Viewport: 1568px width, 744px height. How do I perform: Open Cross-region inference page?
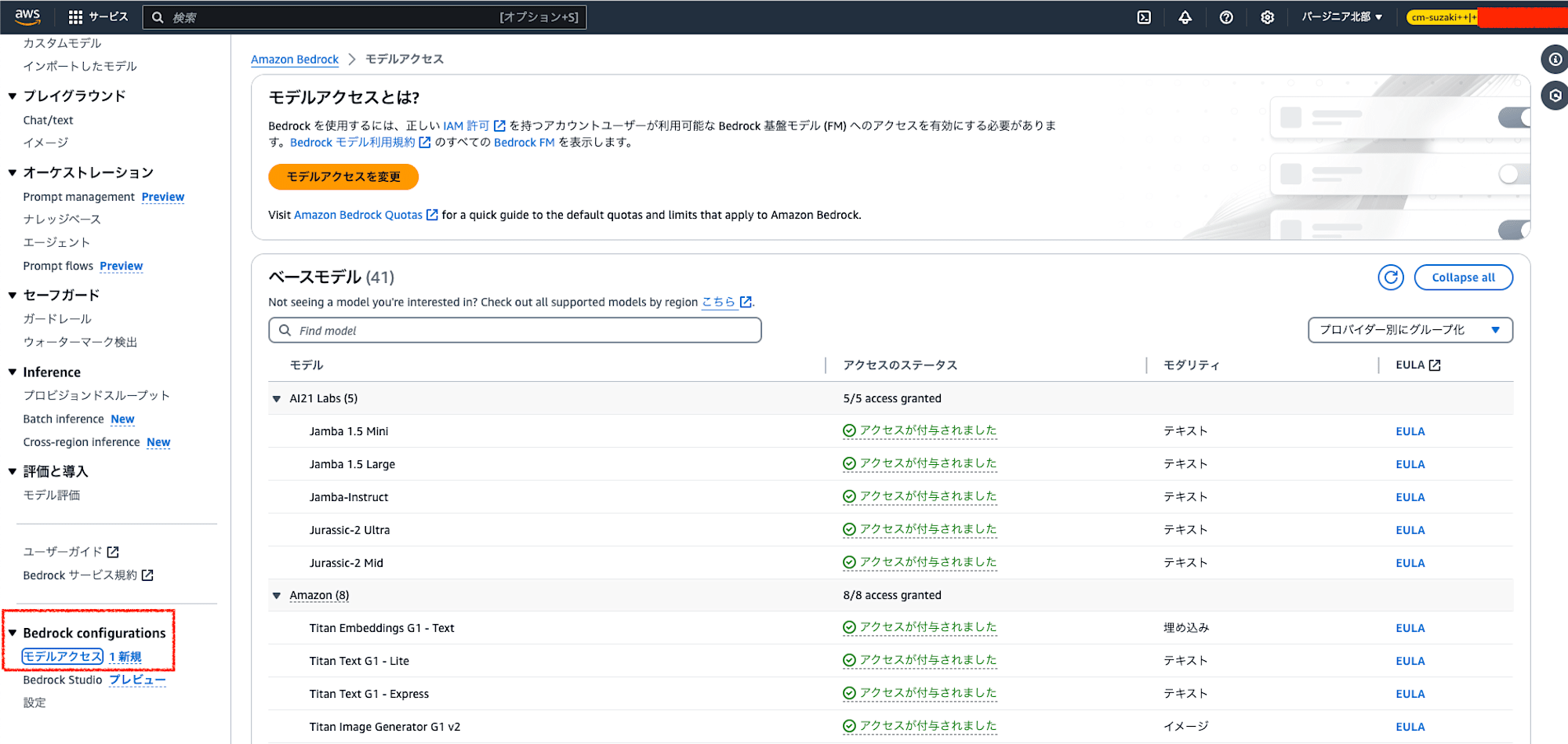[82, 442]
